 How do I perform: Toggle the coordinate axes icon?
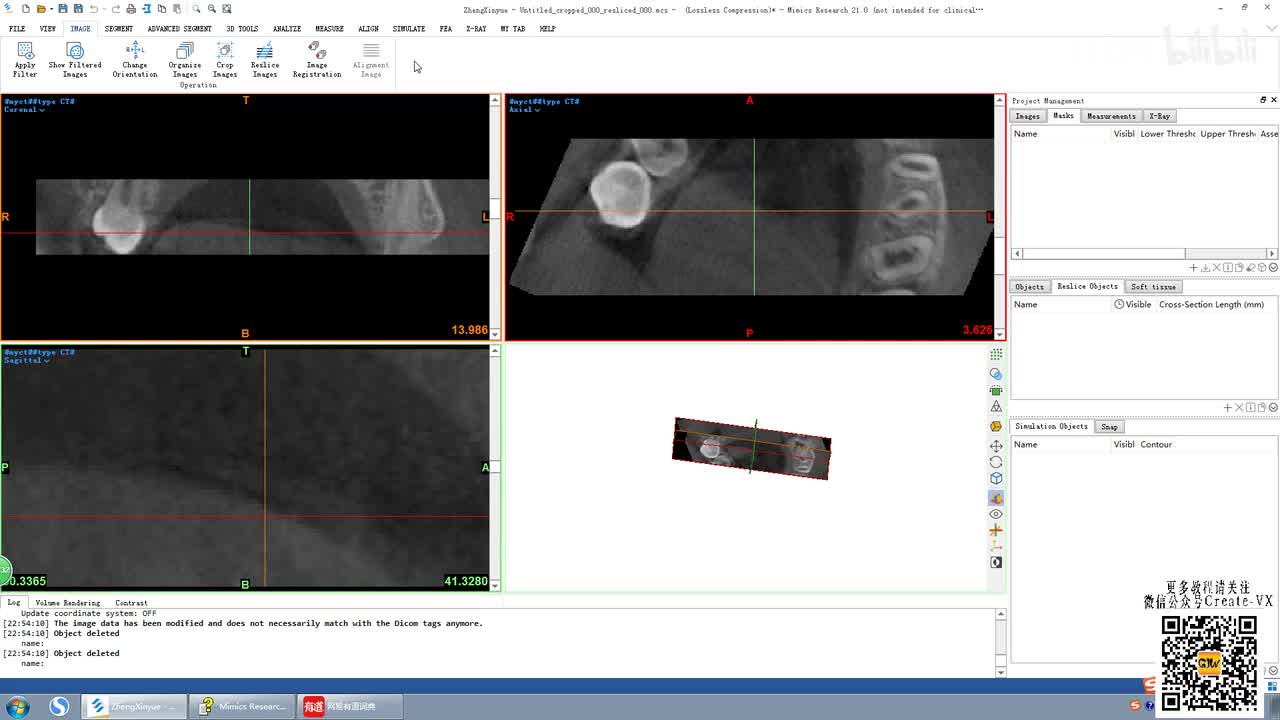[996, 547]
